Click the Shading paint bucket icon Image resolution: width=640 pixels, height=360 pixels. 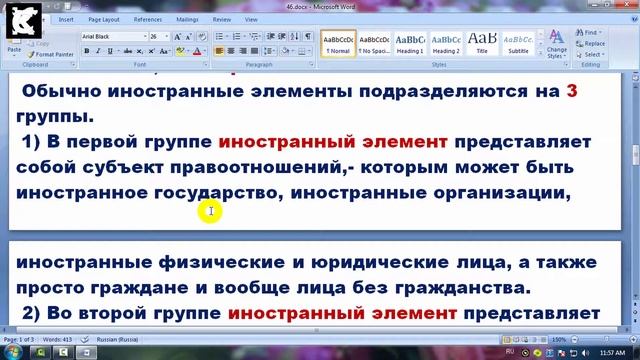285,51
